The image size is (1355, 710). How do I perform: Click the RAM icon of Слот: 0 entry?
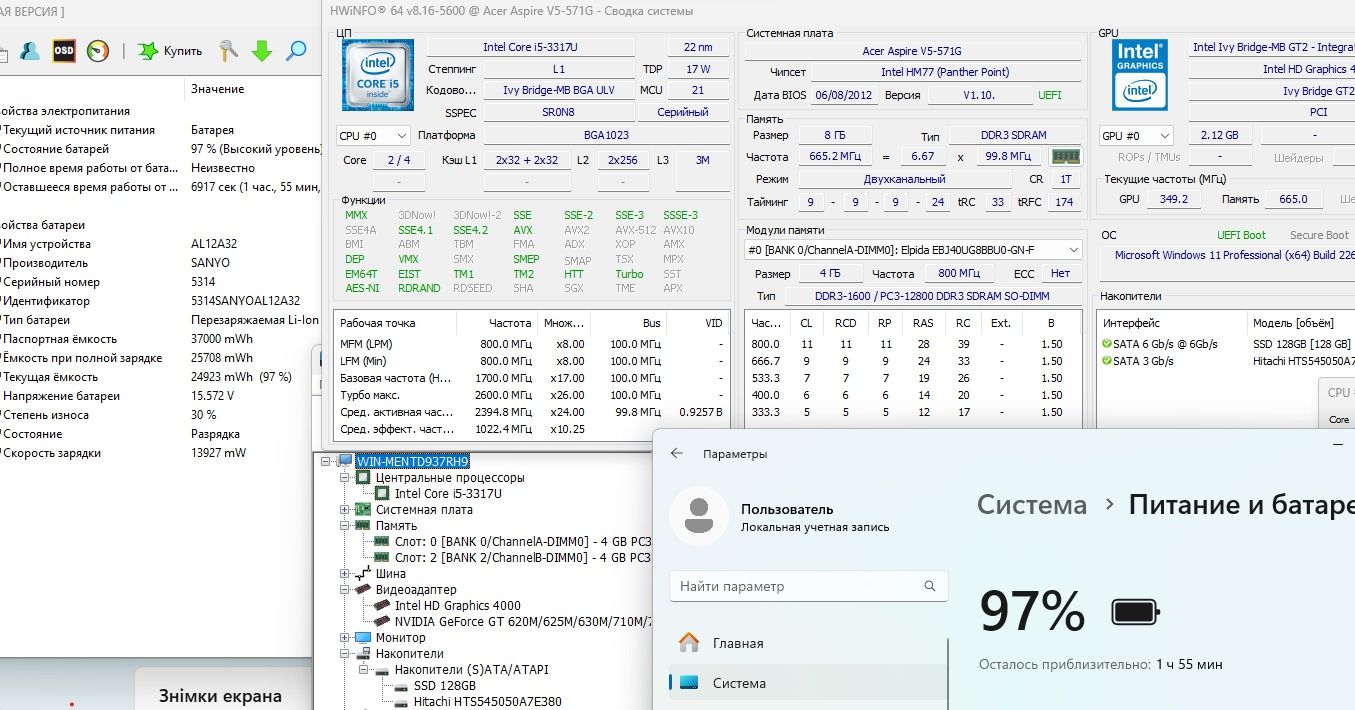(382, 541)
